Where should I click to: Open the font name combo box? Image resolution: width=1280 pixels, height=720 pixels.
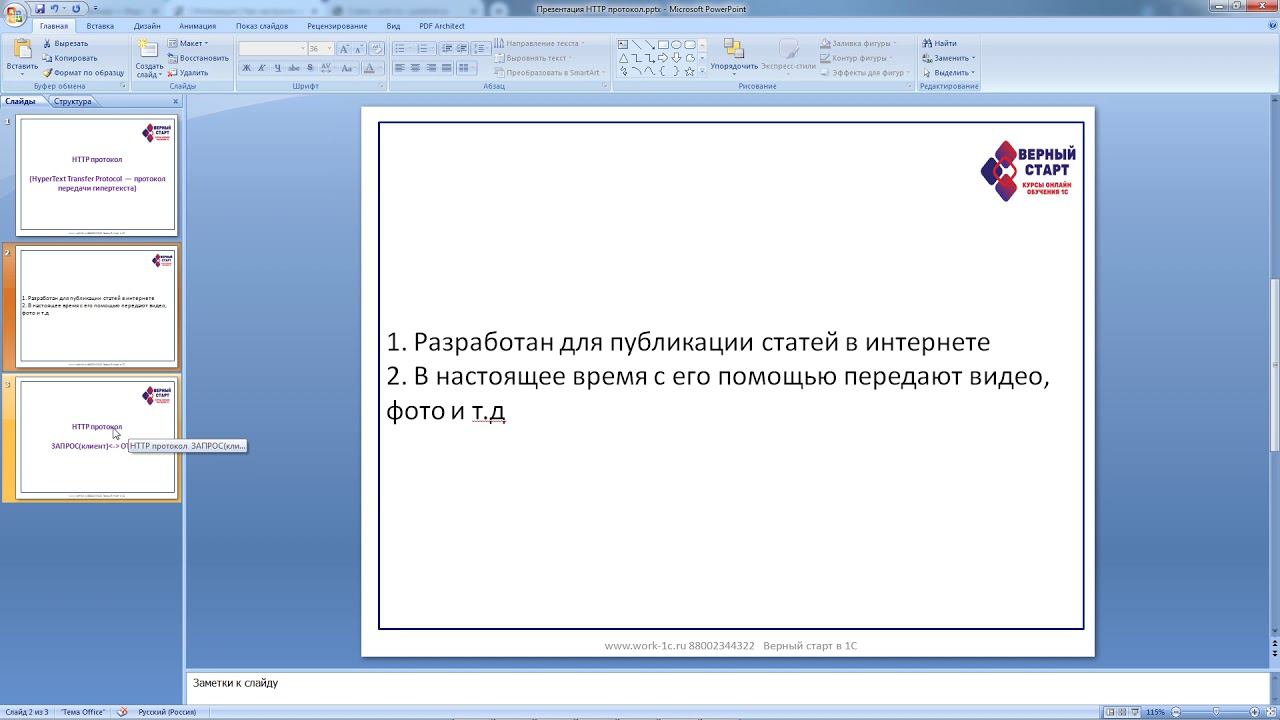point(272,48)
